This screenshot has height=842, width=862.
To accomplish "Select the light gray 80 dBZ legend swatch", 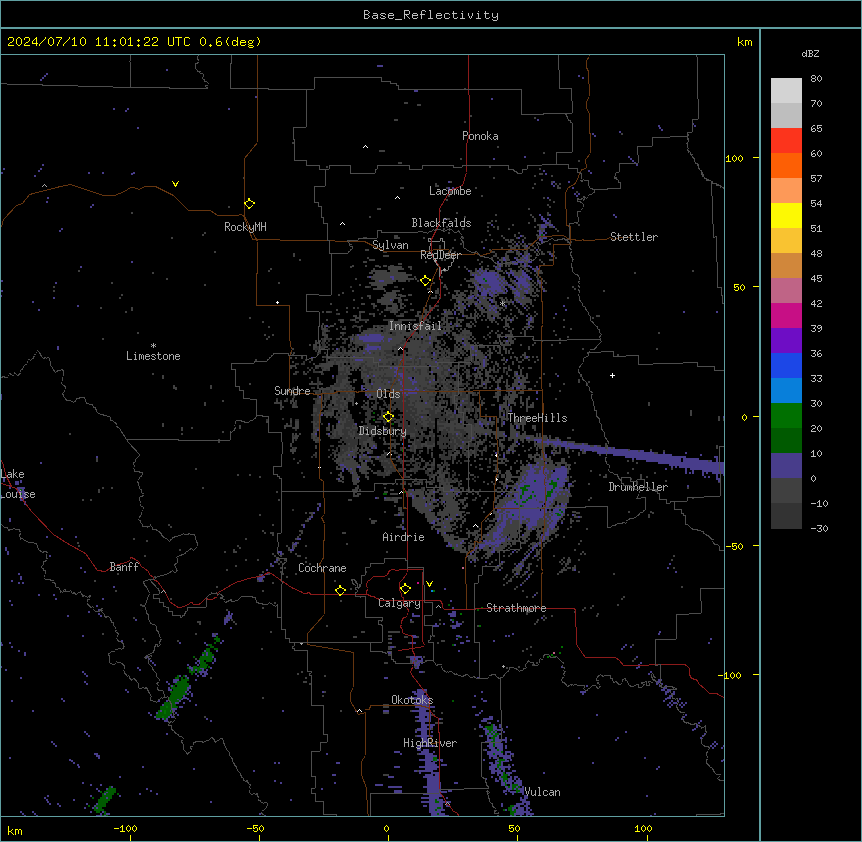I will 786,91.
